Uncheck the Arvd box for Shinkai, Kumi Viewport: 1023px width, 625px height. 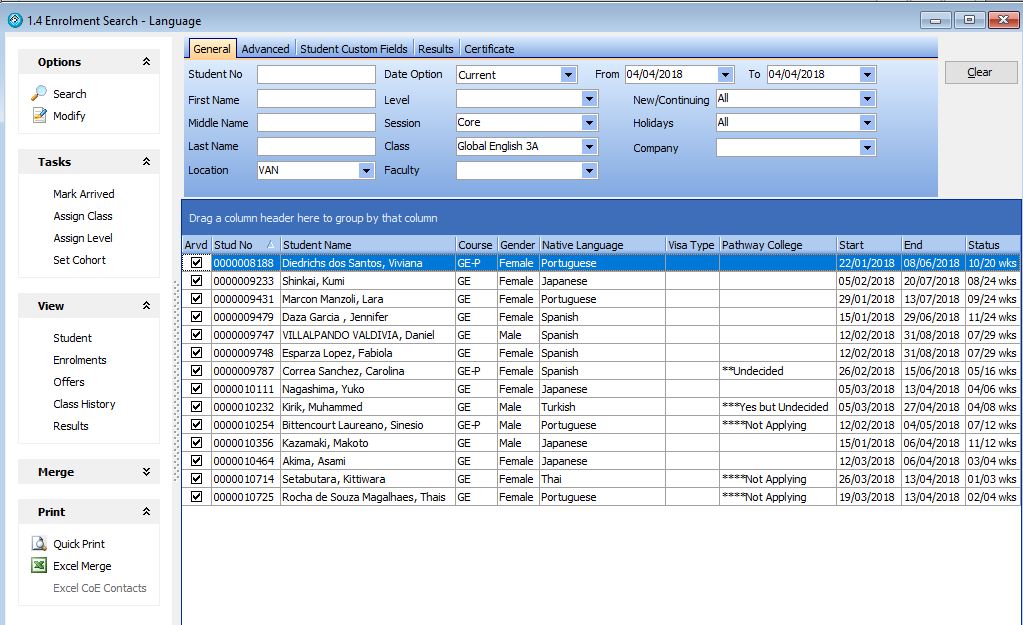coord(196,281)
